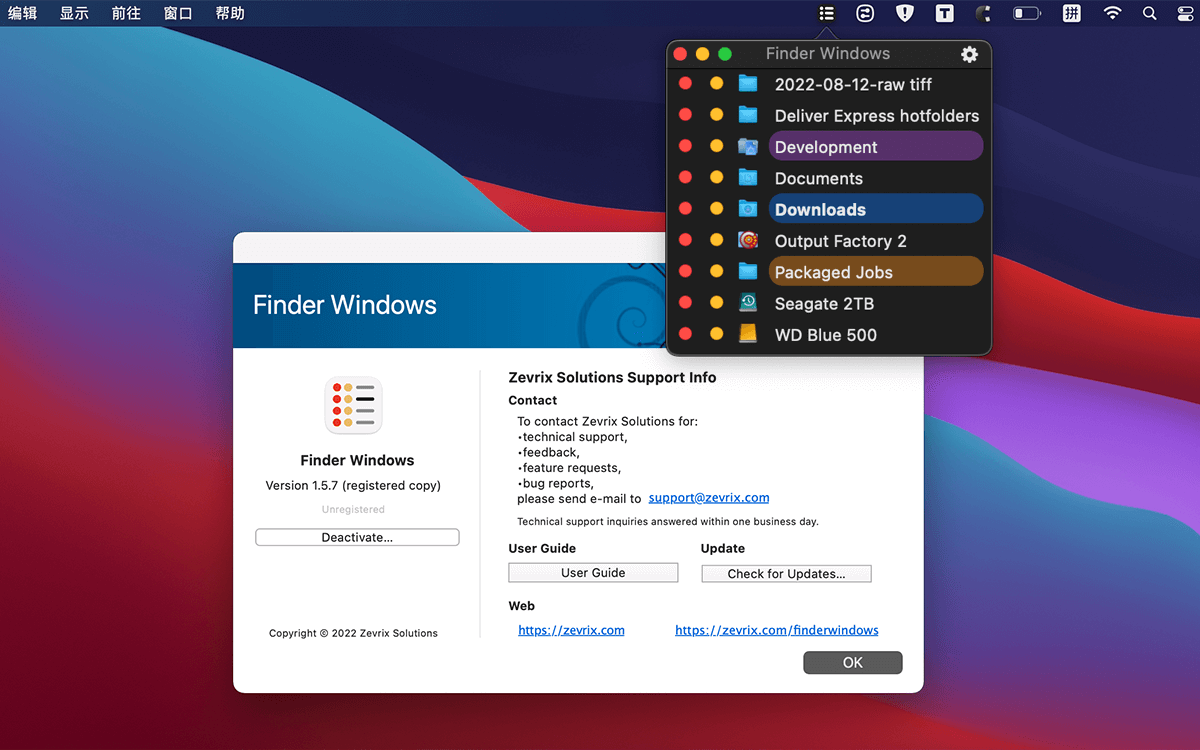The height and width of the screenshot is (750, 1200).
Task: Open the 帮助 menu
Action: point(230,13)
